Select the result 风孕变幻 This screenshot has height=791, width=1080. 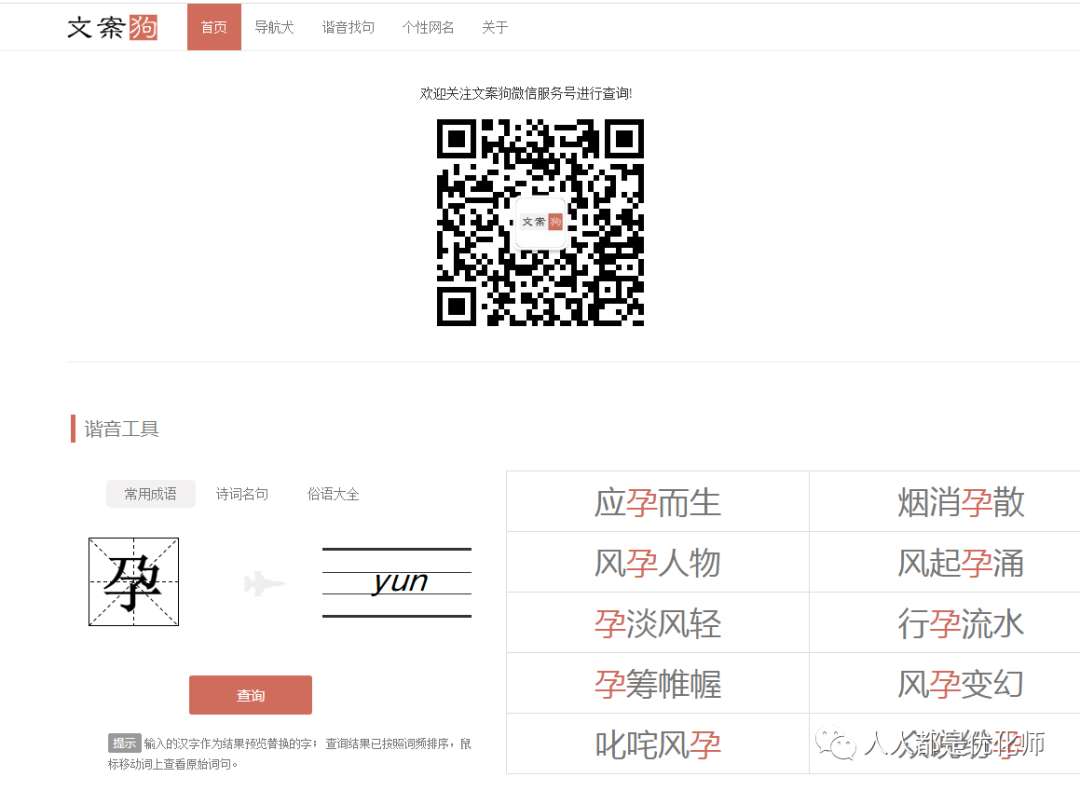(961, 684)
